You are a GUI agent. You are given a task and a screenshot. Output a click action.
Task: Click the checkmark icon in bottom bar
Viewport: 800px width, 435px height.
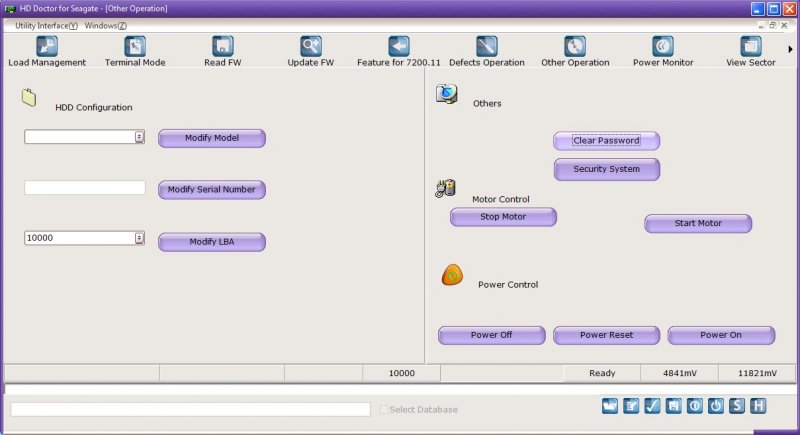pyautogui.click(x=652, y=406)
